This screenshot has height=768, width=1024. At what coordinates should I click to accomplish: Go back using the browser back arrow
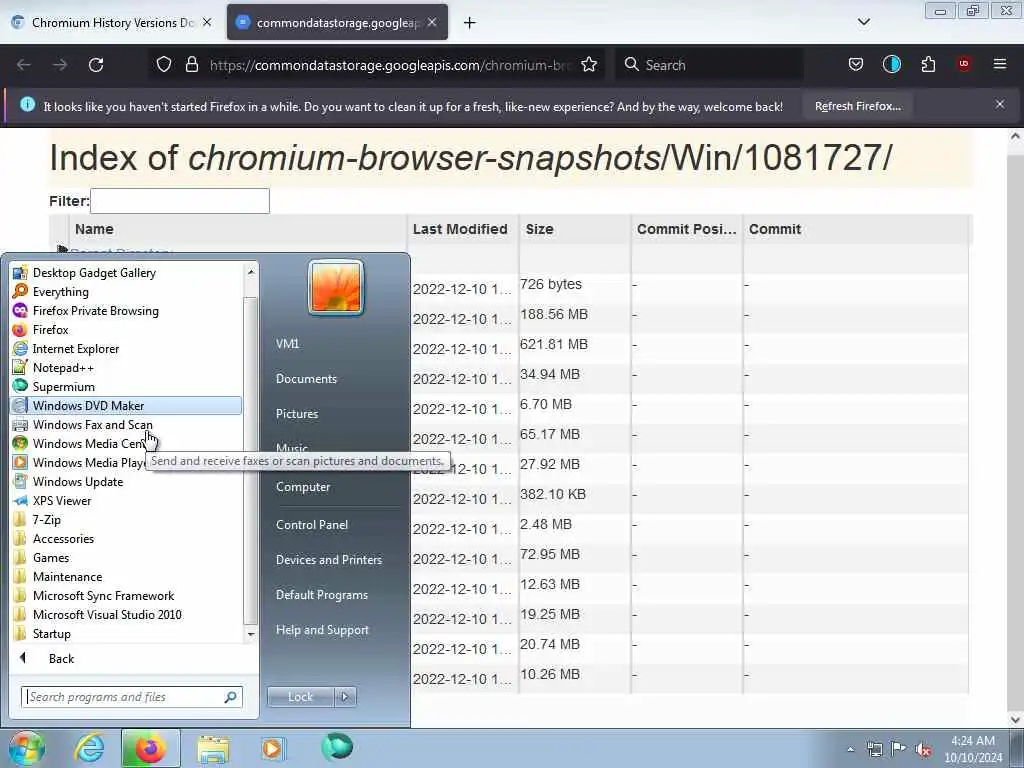24,65
